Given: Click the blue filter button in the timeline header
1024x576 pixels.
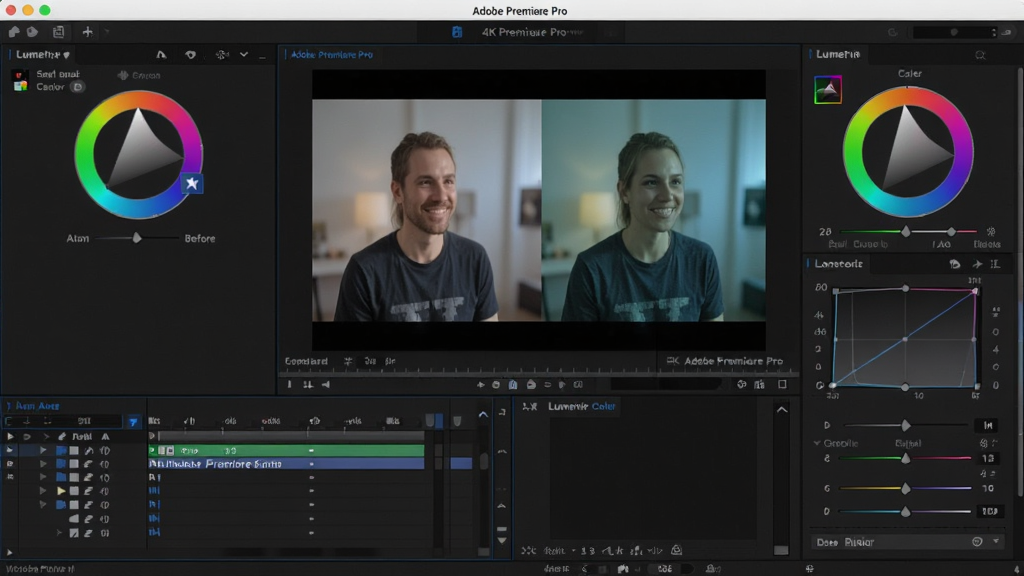Looking at the screenshot, I should tap(133, 422).
